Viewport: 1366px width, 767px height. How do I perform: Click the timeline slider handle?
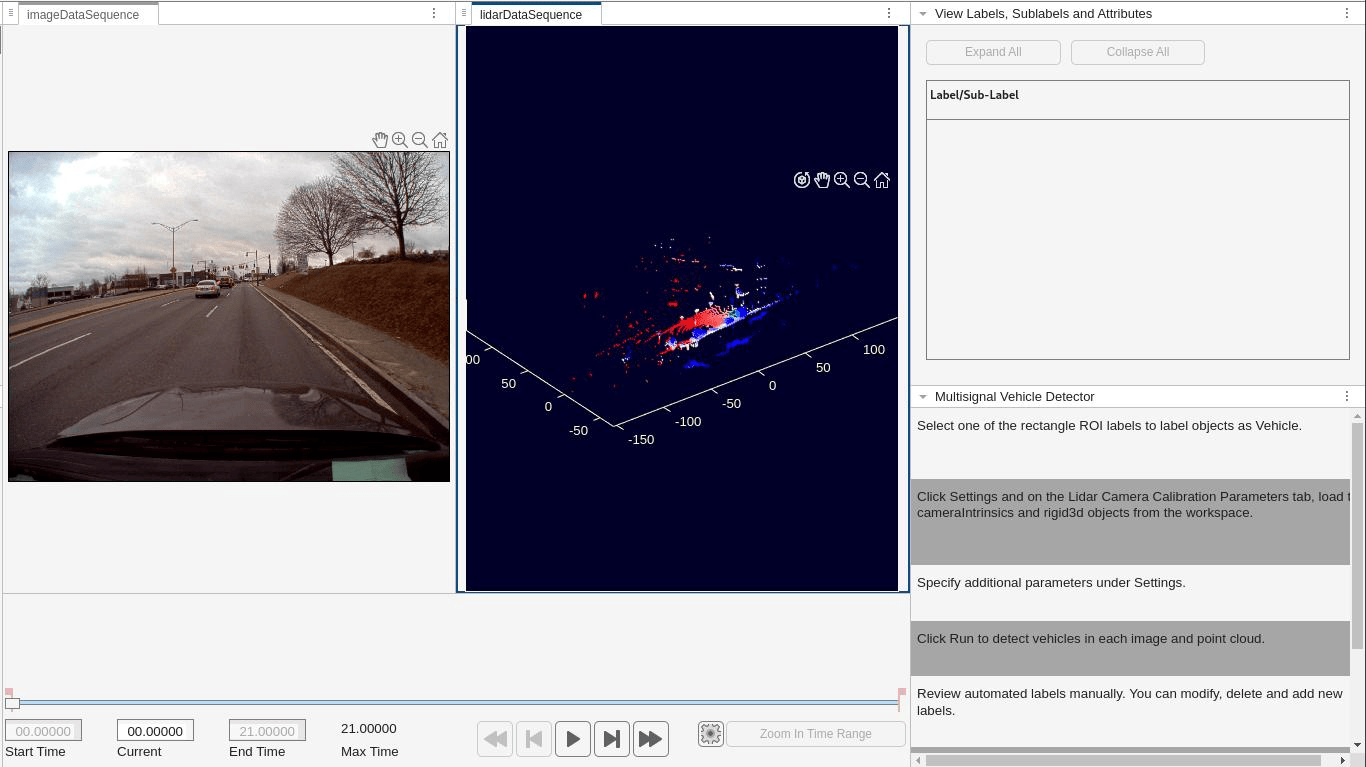tap(12, 703)
